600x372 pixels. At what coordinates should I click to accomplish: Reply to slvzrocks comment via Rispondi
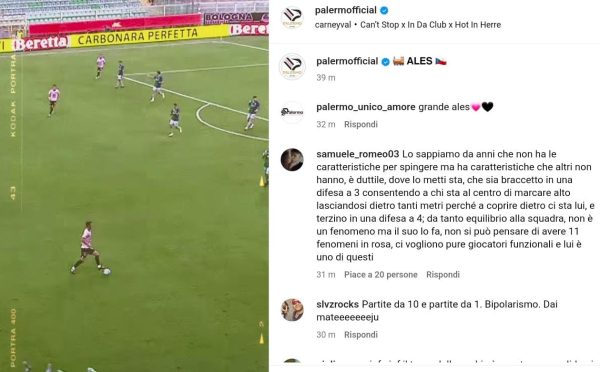click(361, 335)
